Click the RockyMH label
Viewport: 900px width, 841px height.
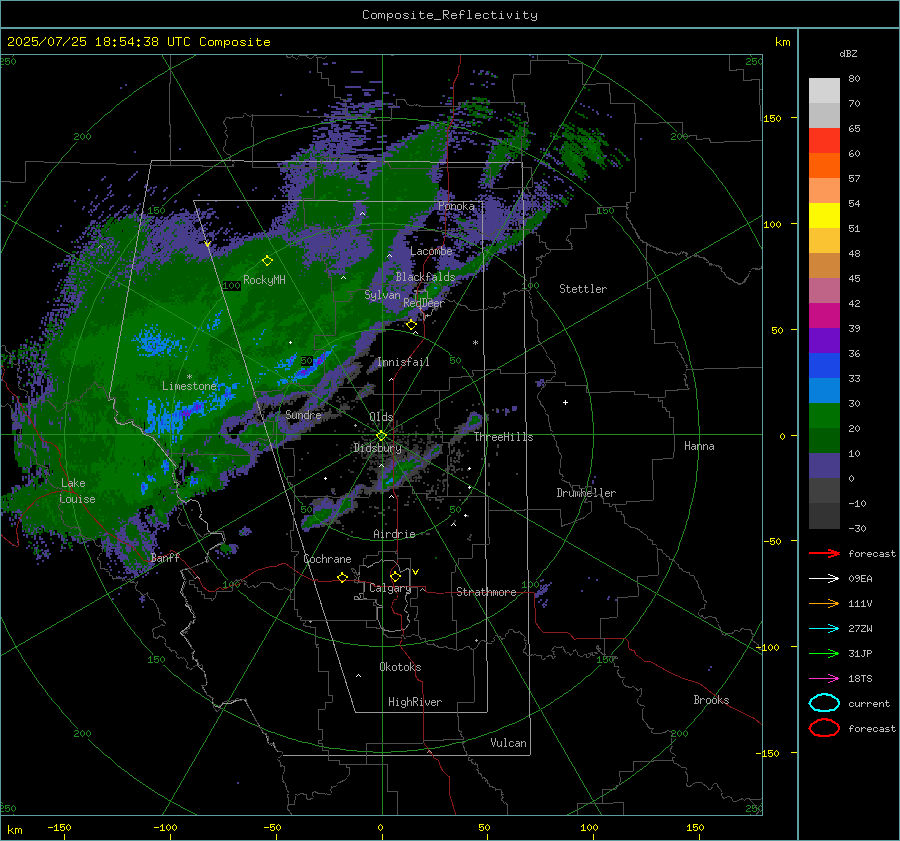pos(264,280)
